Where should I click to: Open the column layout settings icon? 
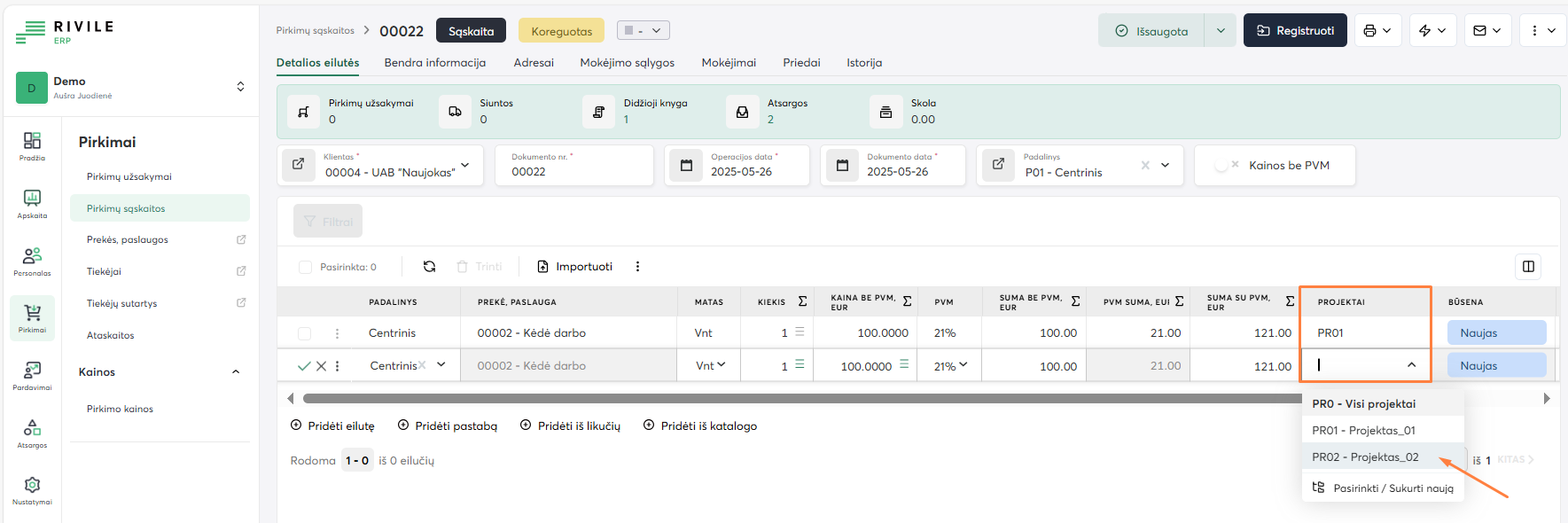(1528, 267)
